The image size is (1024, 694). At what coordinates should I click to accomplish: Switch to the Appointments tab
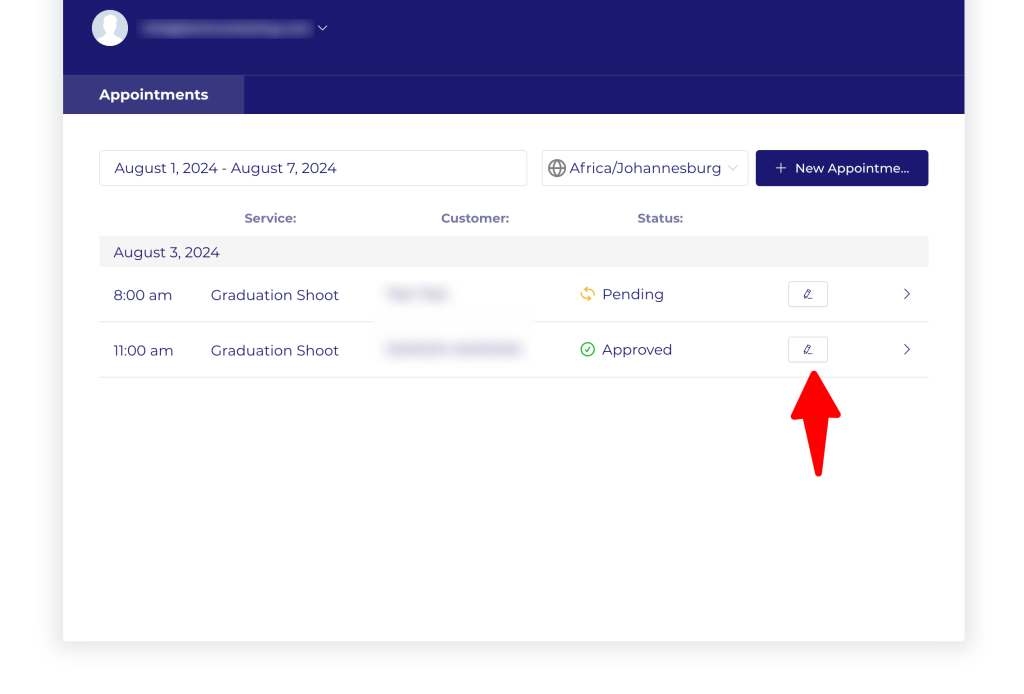(x=153, y=95)
